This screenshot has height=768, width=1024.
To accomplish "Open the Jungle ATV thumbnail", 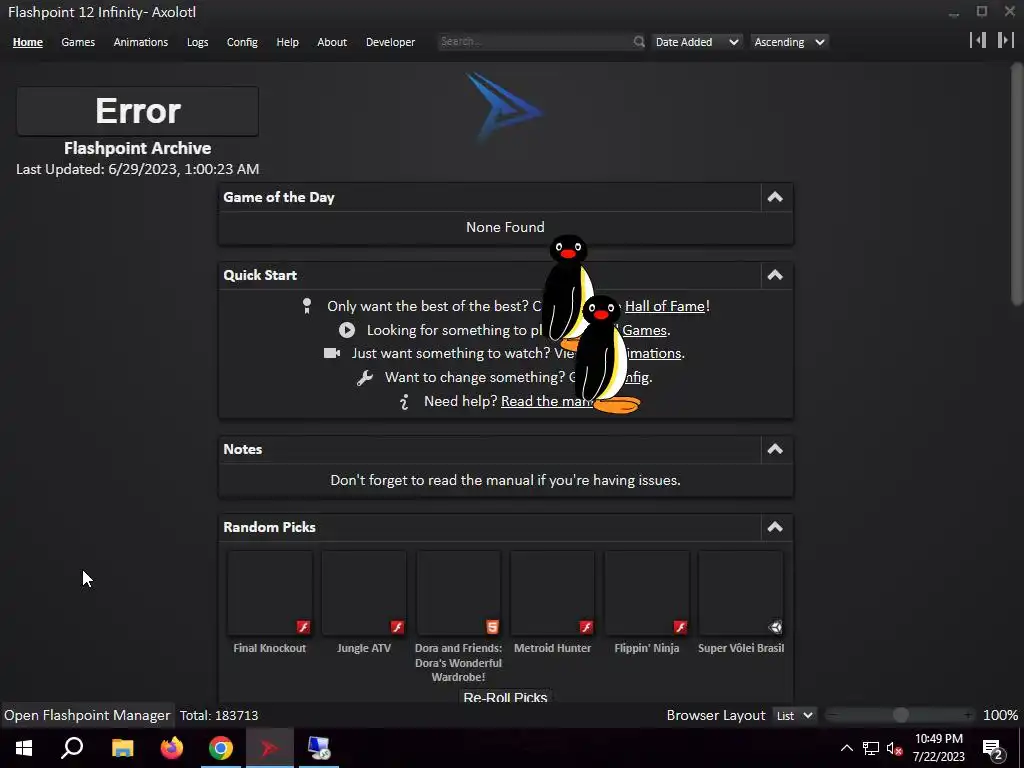I will (364, 593).
